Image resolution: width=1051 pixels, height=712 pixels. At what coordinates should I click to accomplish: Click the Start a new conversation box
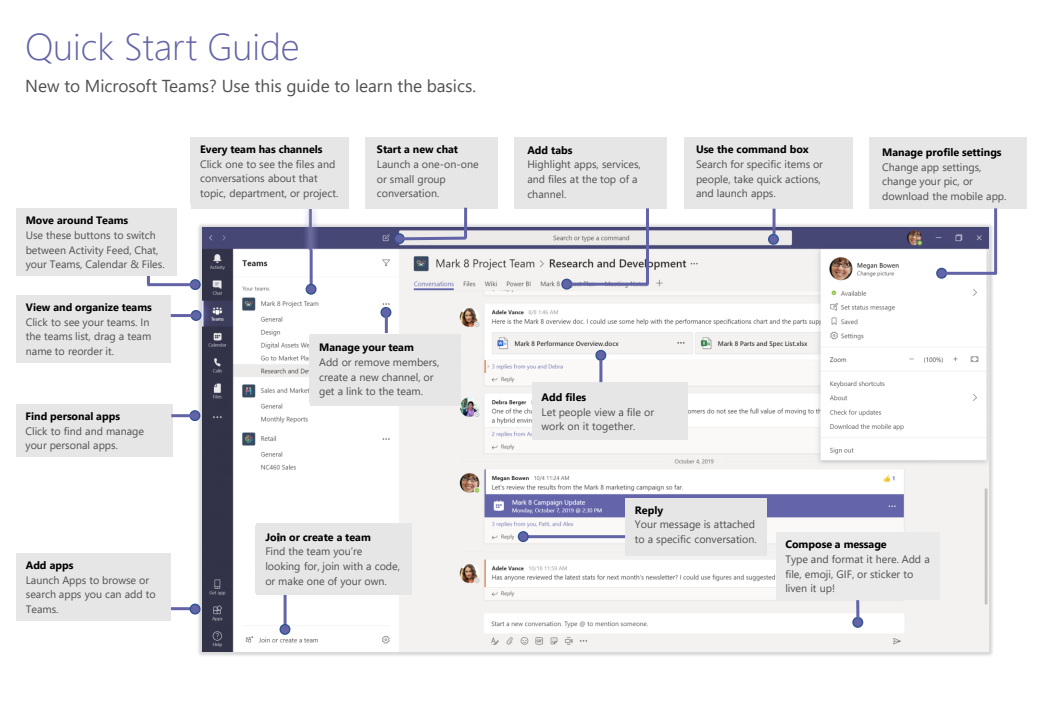[694, 624]
